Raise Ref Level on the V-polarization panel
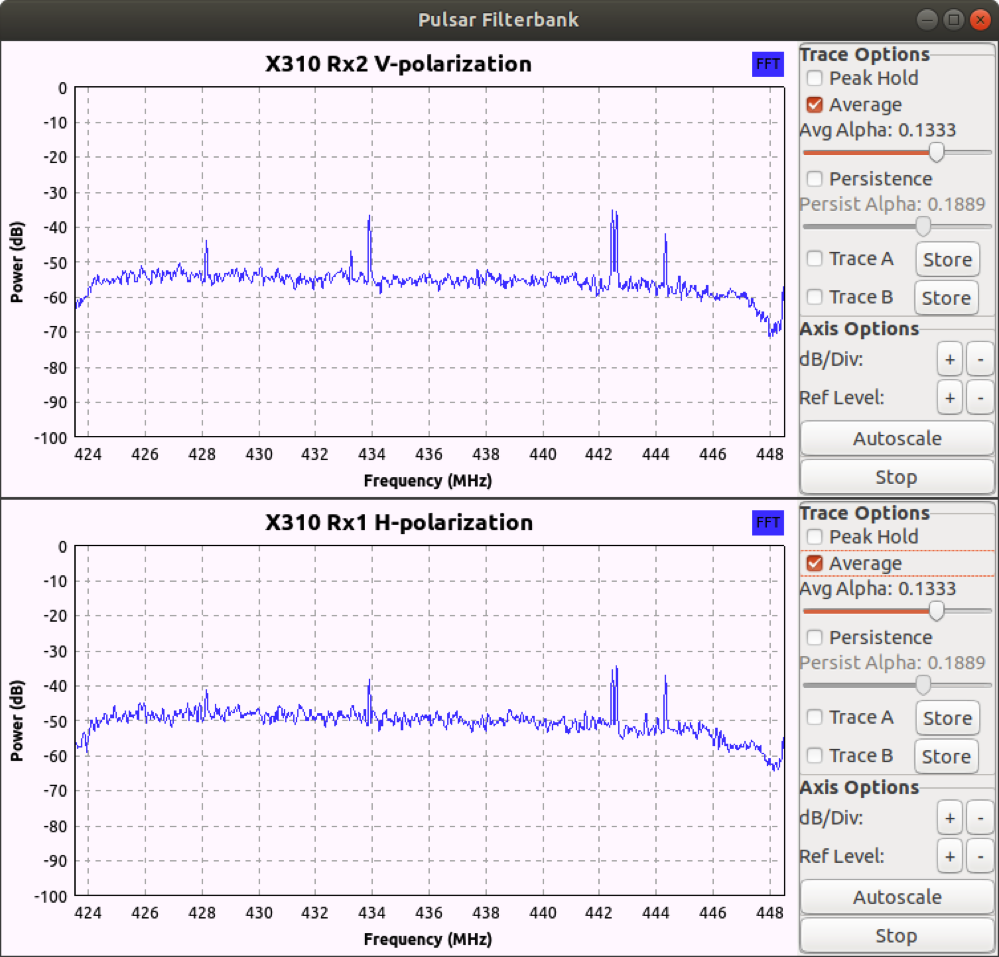Viewport: 999px width, 957px height. [950, 398]
